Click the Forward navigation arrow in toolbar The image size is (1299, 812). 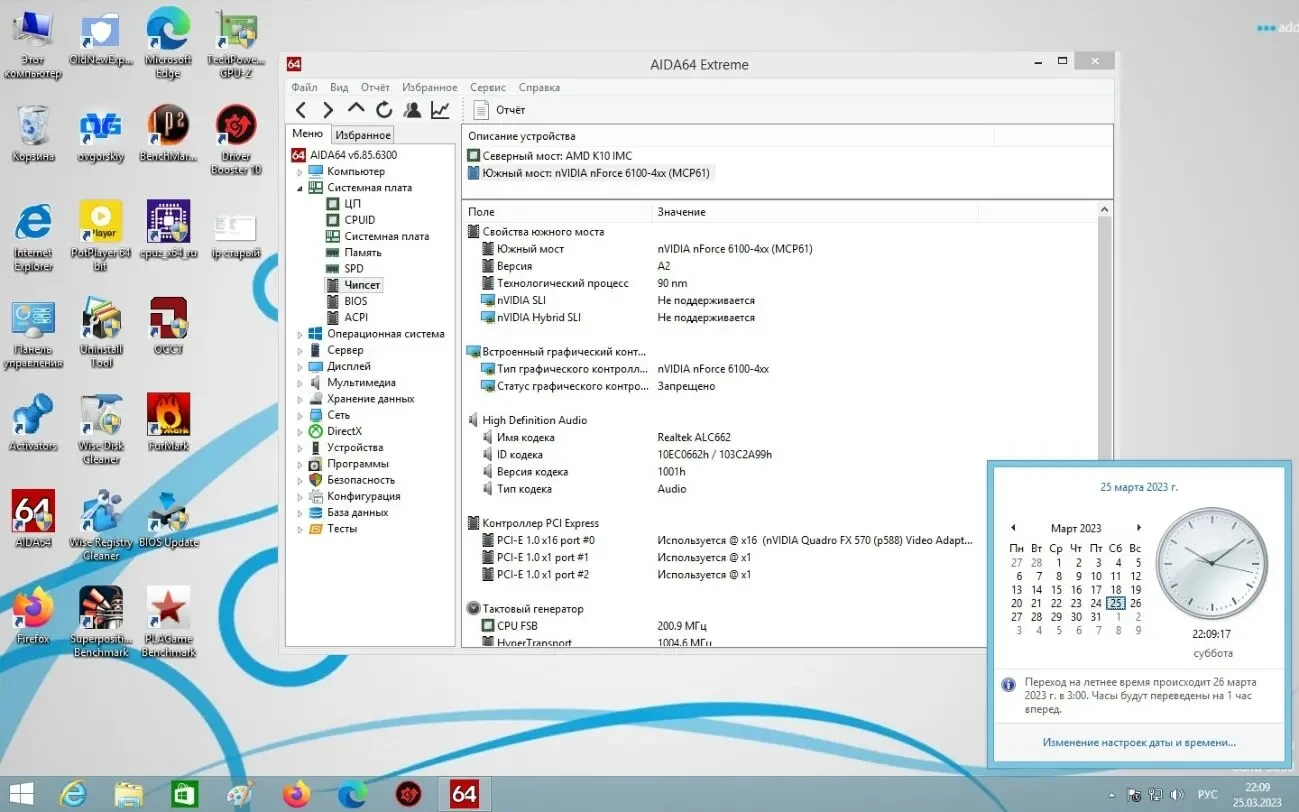point(326,109)
